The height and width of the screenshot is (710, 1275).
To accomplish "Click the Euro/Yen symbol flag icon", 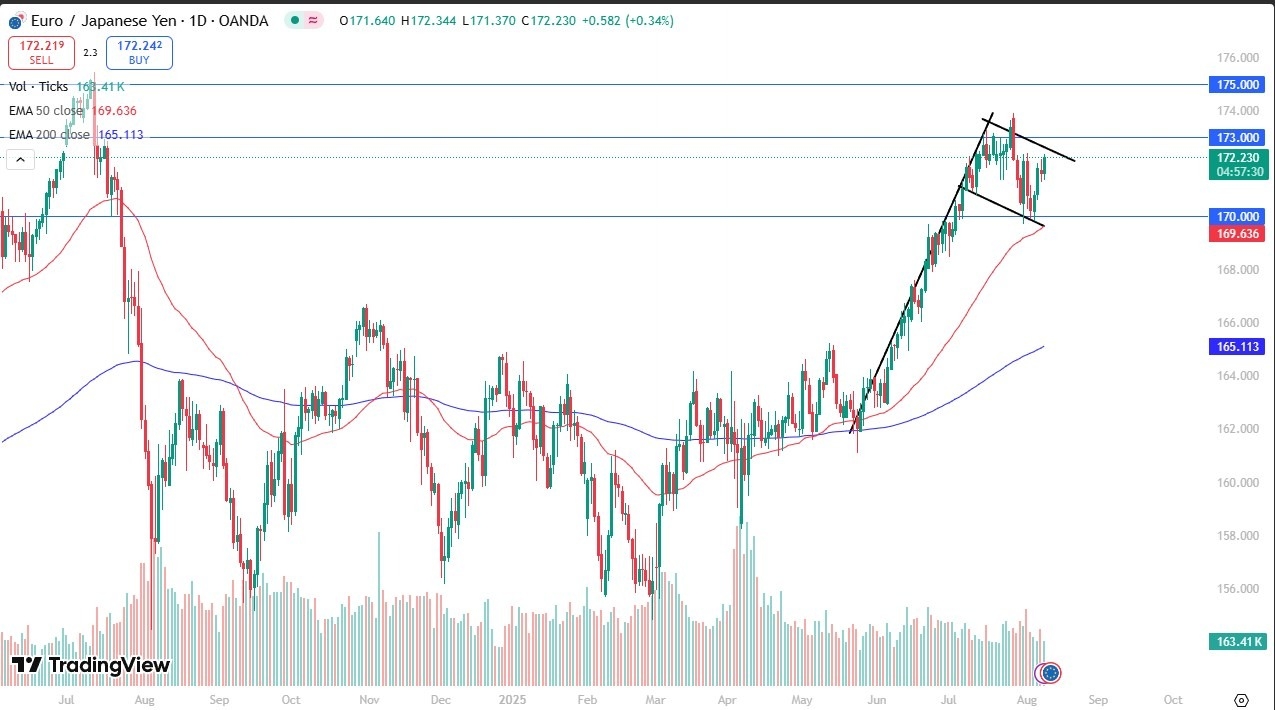I will 16,21.
